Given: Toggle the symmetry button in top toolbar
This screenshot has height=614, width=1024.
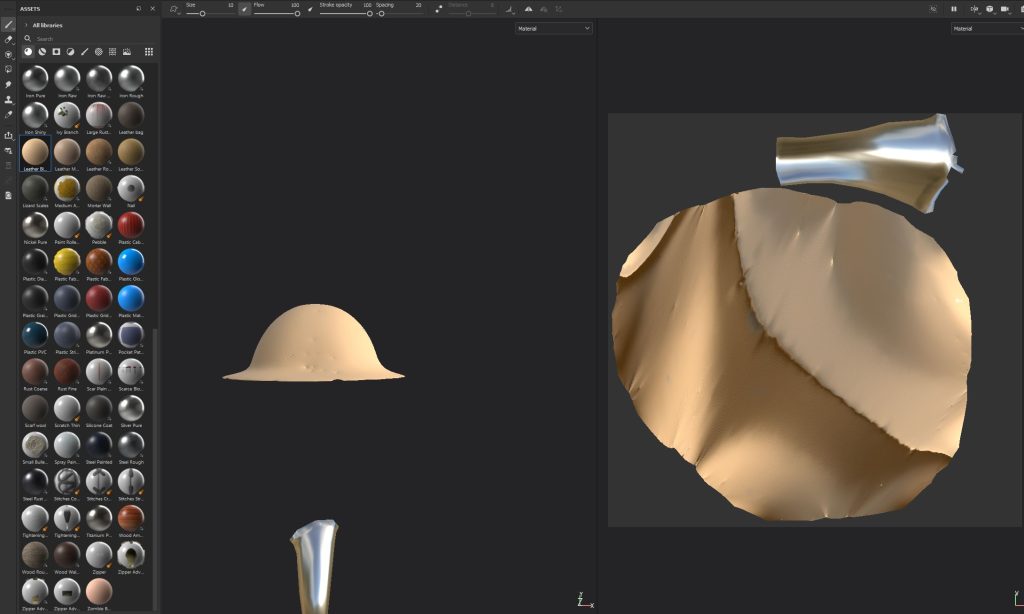Looking at the screenshot, I should pyautogui.click(x=510, y=9).
